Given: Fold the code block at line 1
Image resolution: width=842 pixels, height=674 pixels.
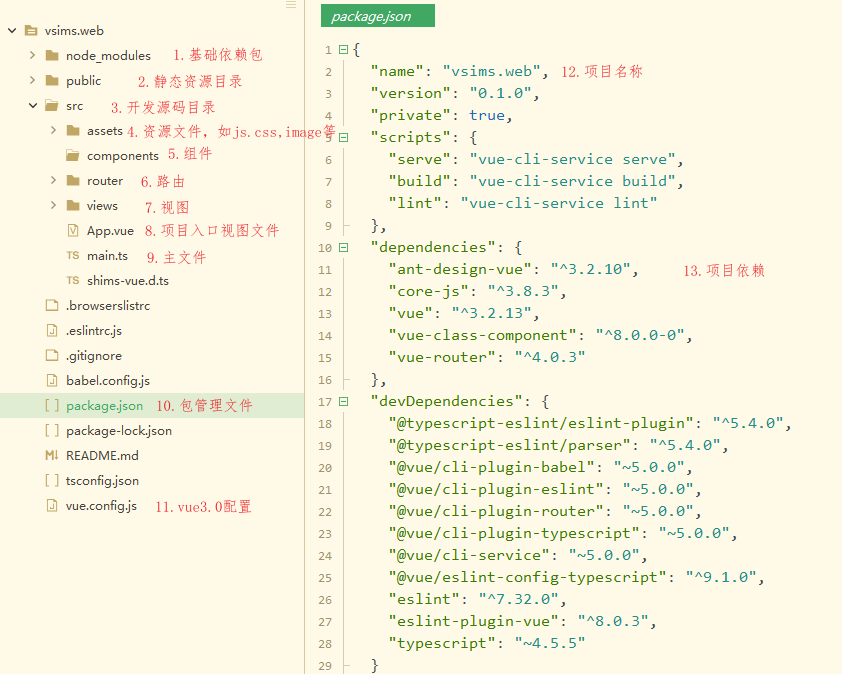Looking at the screenshot, I should (x=344, y=49).
